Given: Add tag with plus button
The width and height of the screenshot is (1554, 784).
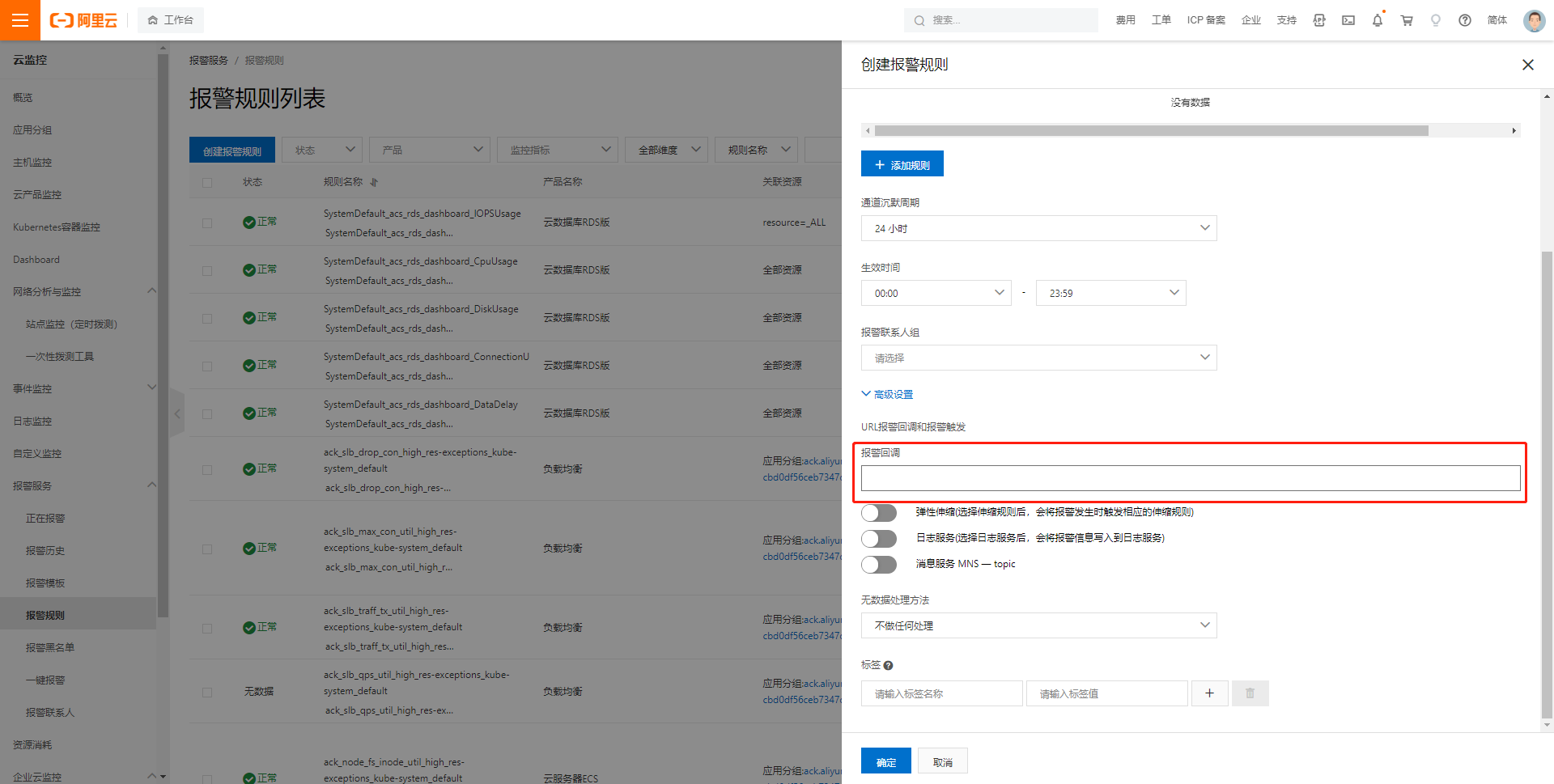Looking at the screenshot, I should tap(1210, 693).
